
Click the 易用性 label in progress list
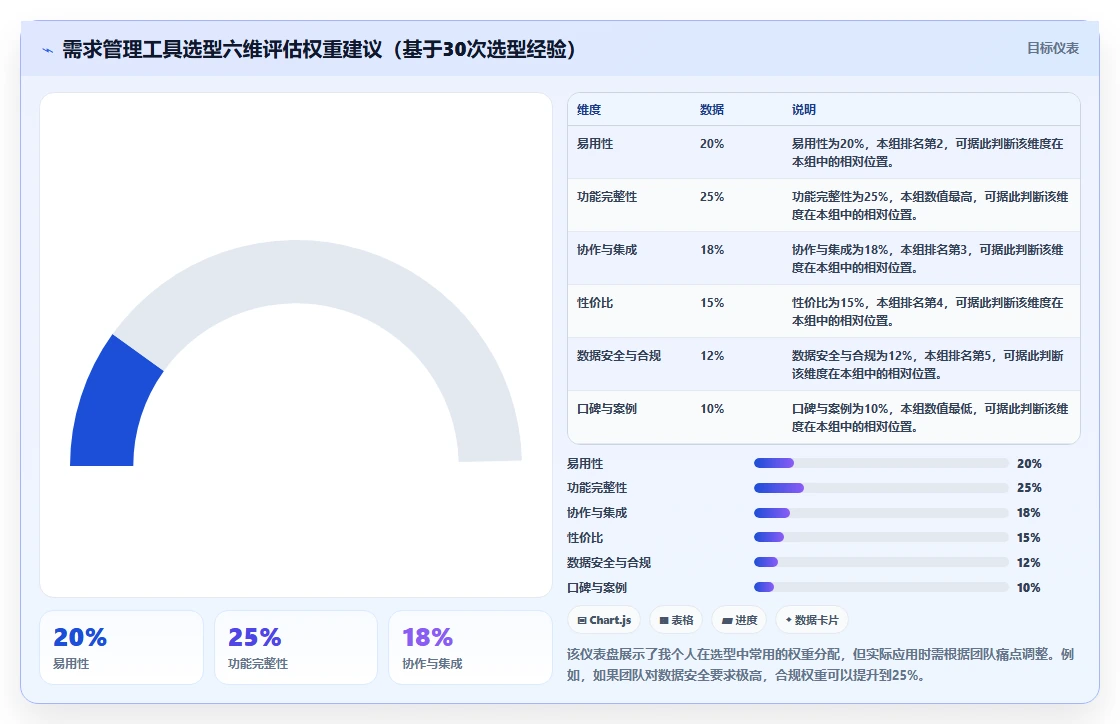[585, 463]
